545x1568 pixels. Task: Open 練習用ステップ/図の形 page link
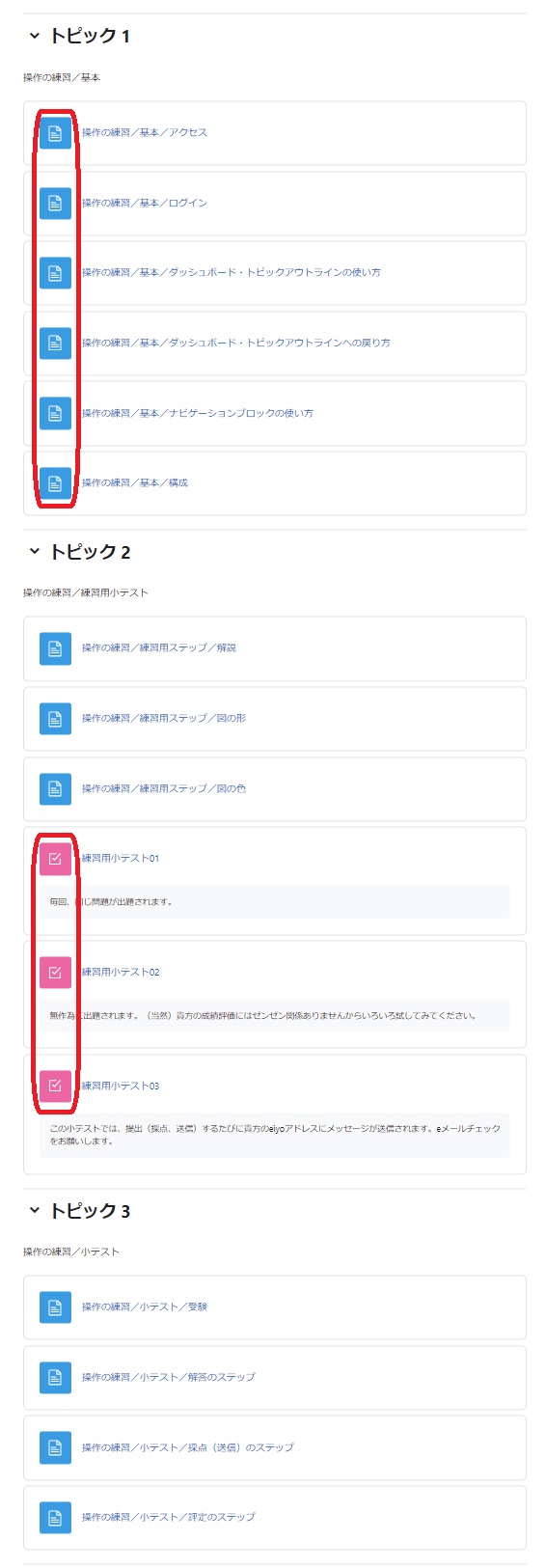164,719
